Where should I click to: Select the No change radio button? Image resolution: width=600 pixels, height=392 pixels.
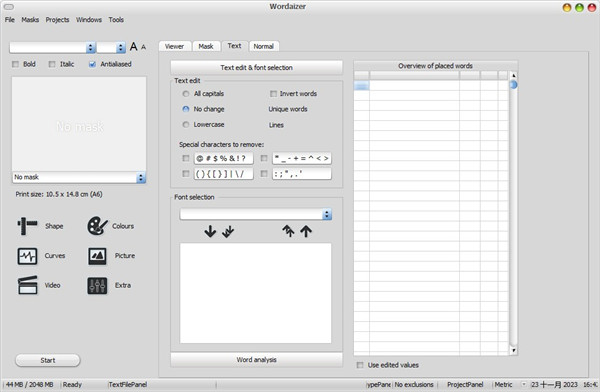186,109
